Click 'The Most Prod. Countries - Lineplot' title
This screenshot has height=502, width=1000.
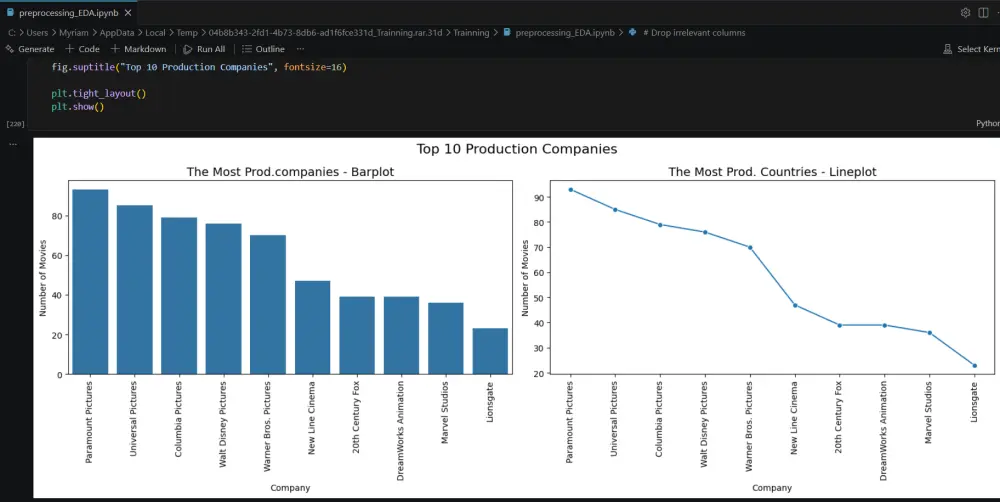tap(772, 172)
